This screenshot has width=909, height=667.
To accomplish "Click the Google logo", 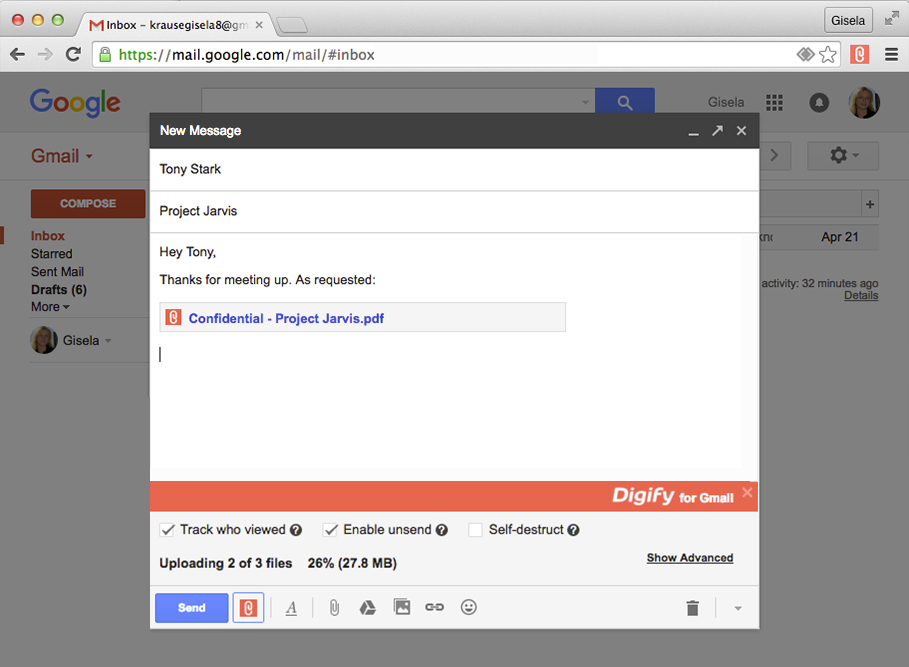I will click(x=75, y=103).
